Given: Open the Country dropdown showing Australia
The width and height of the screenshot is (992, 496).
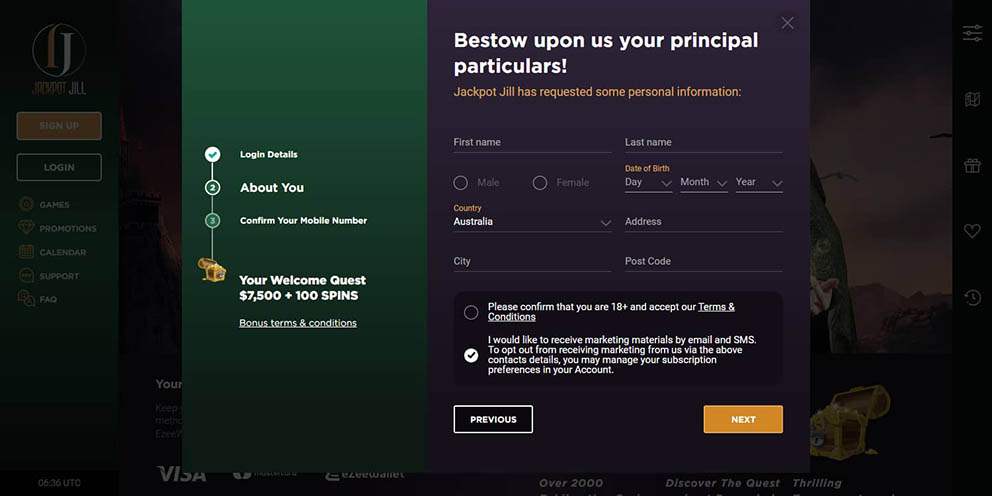Looking at the screenshot, I should (532, 222).
